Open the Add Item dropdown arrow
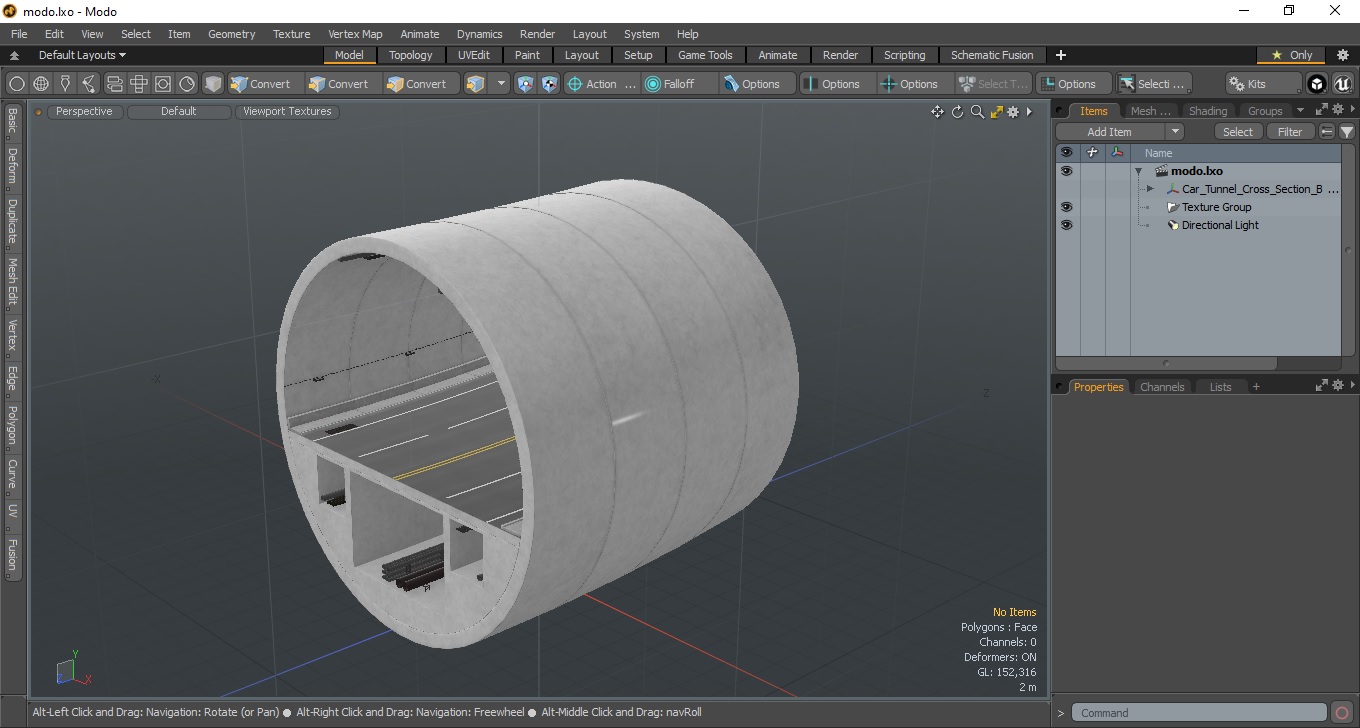This screenshot has width=1360, height=728. 1175,132
